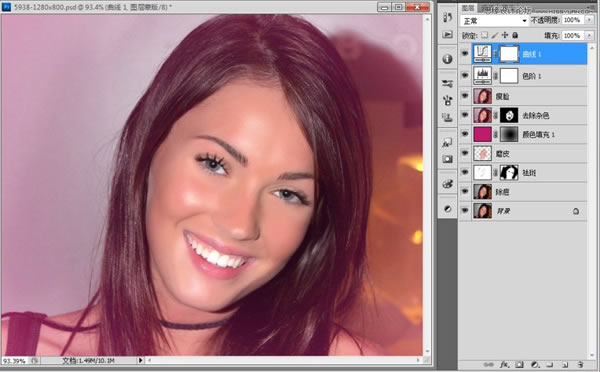Toggle visibility of 颜色填充 1 layer
Viewport: 600px width, 372px height.
pyautogui.click(x=465, y=134)
